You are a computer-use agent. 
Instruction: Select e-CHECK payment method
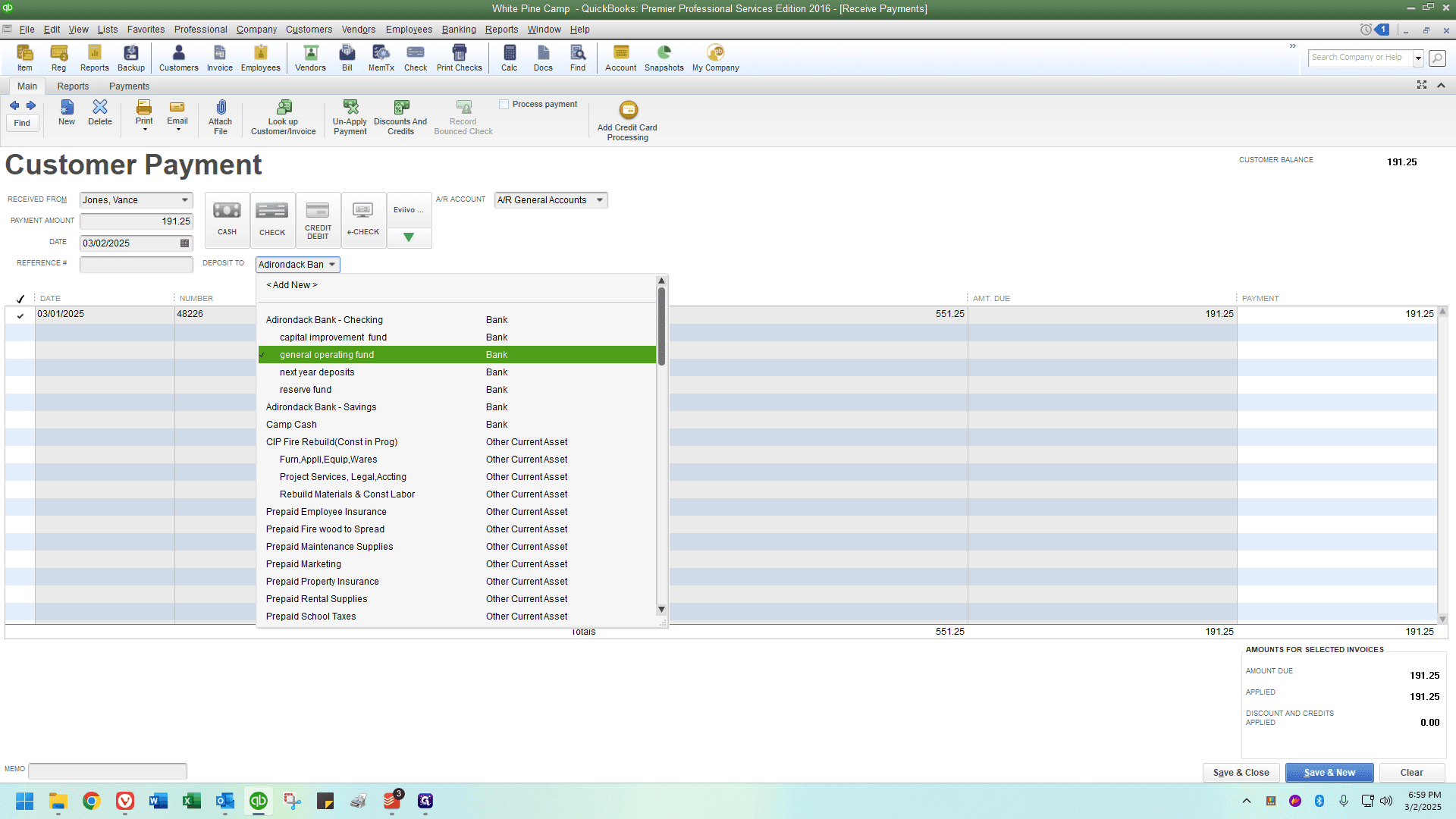click(363, 220)
